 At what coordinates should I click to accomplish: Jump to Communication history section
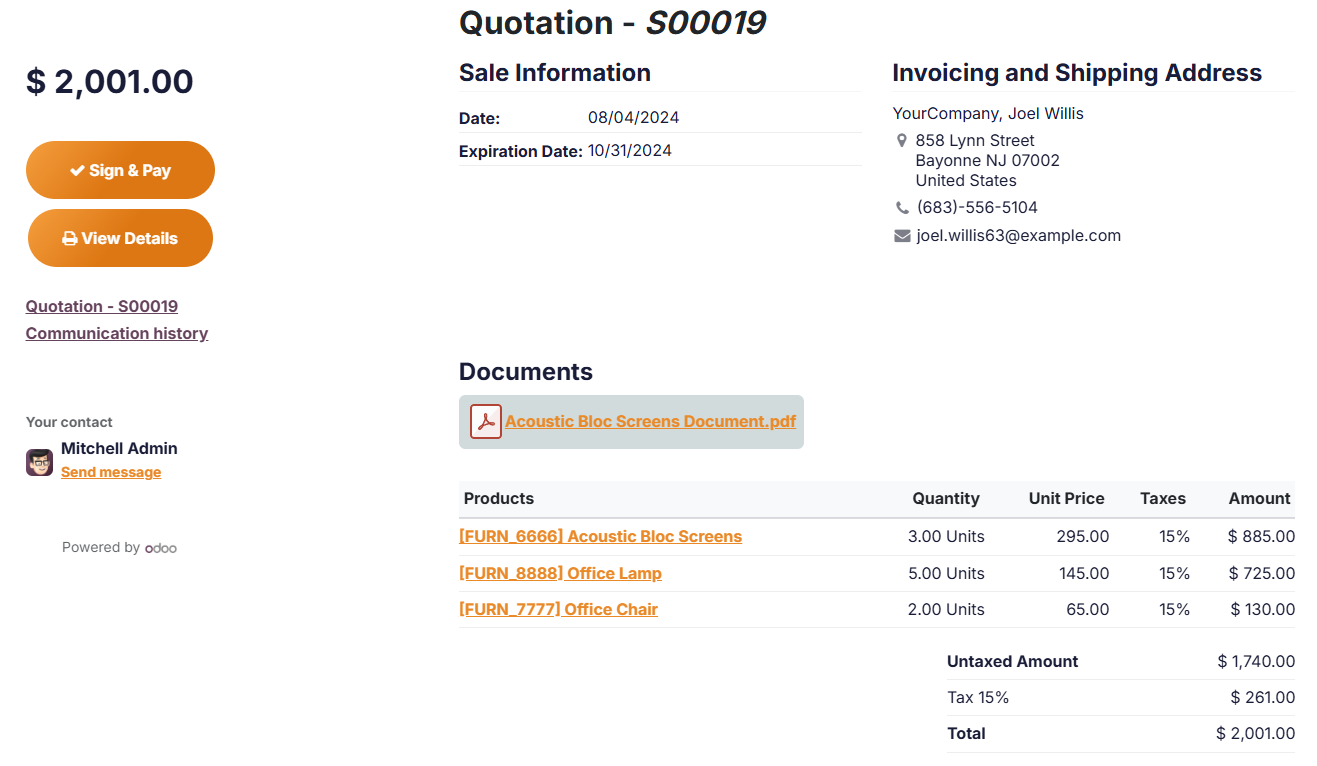[x=117, y=333]
